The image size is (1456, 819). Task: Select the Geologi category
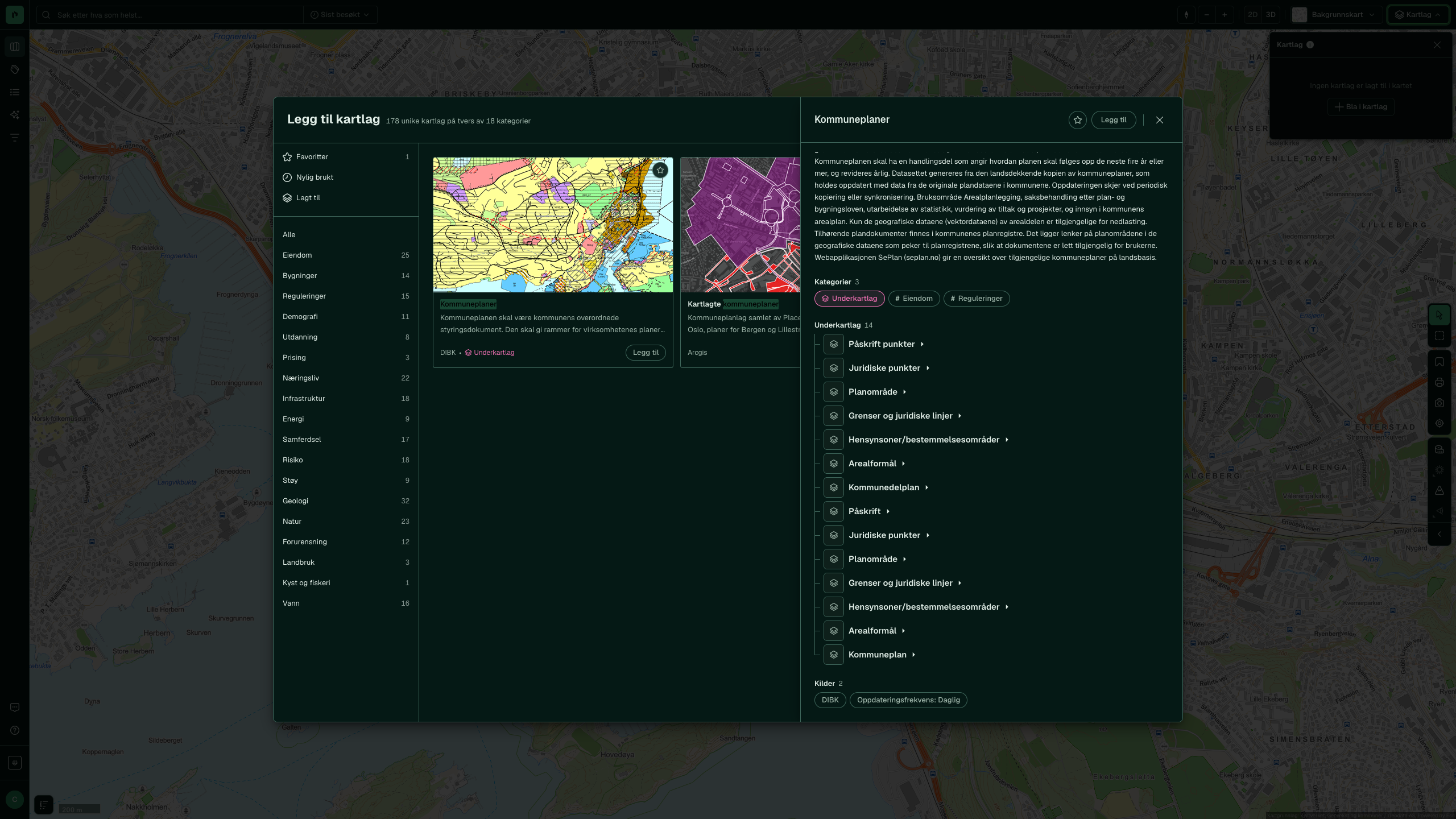pos(346,501)
